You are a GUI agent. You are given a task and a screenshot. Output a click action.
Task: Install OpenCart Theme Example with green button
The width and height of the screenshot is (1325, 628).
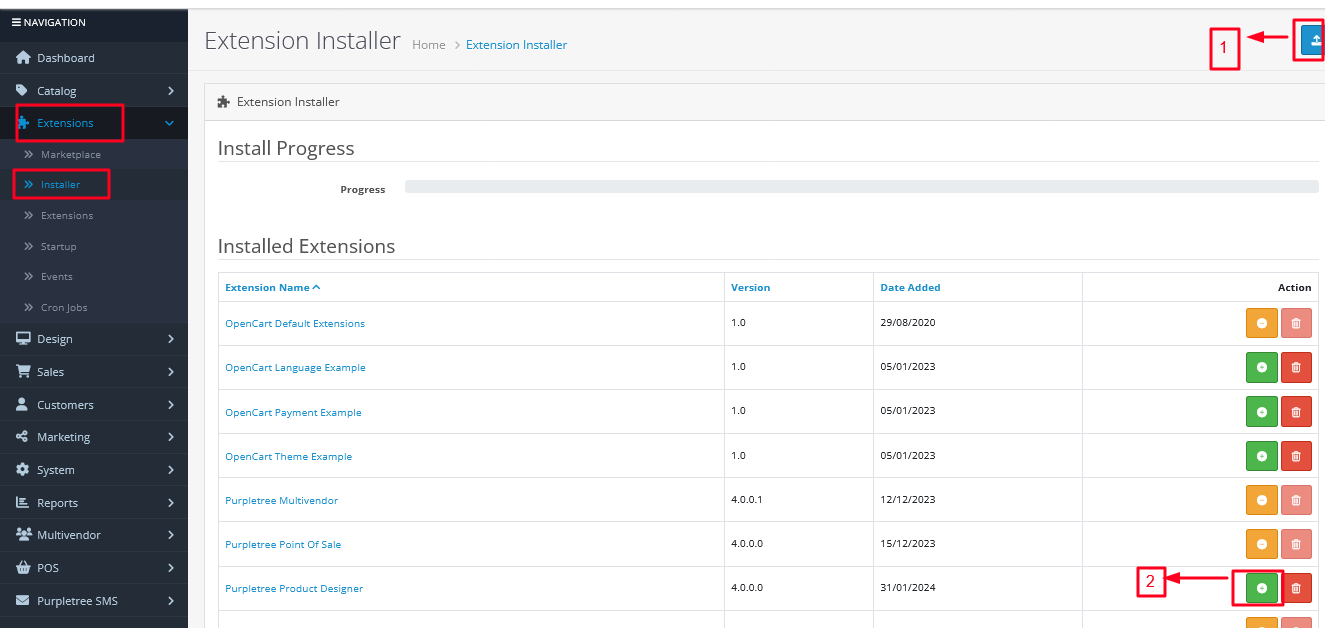coord(1262,455)
